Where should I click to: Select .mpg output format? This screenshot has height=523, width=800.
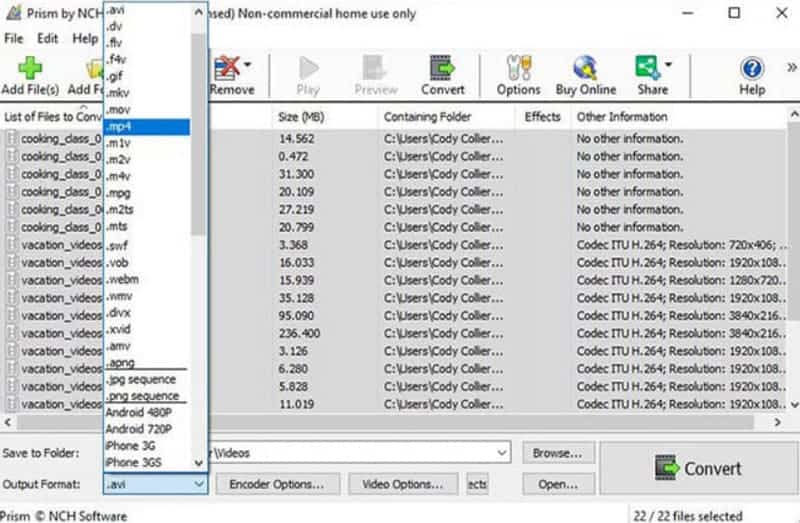pyautogui.click(x=147, y=193)
